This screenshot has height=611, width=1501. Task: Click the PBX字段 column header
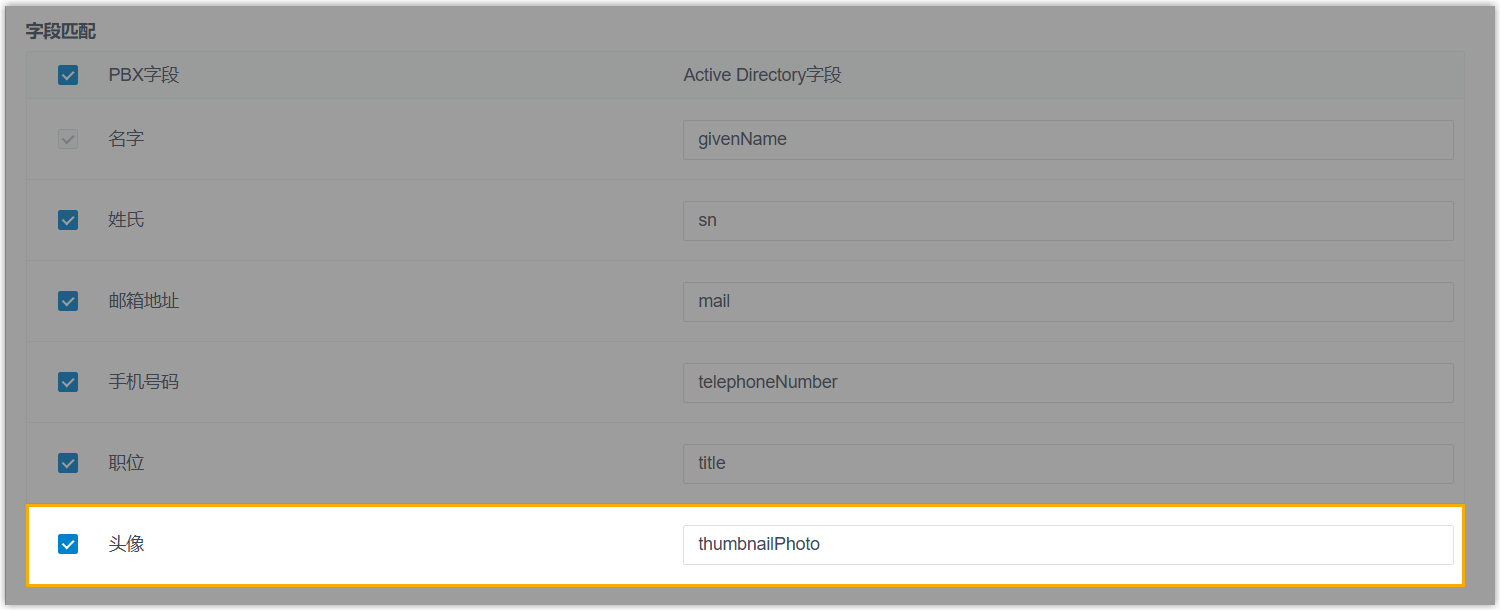(144, 75)
